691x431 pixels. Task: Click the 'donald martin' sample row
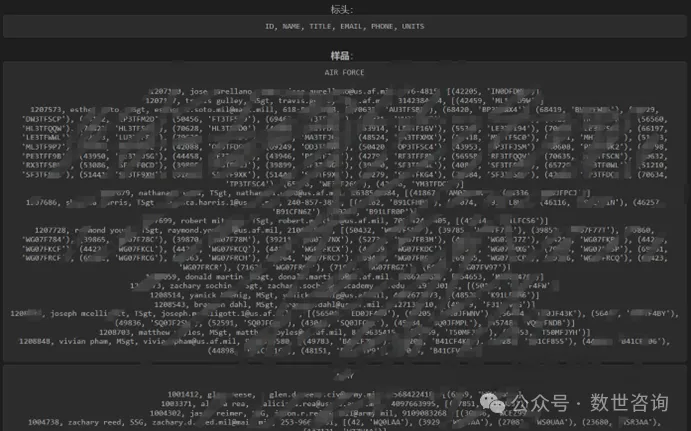point(345,277)
